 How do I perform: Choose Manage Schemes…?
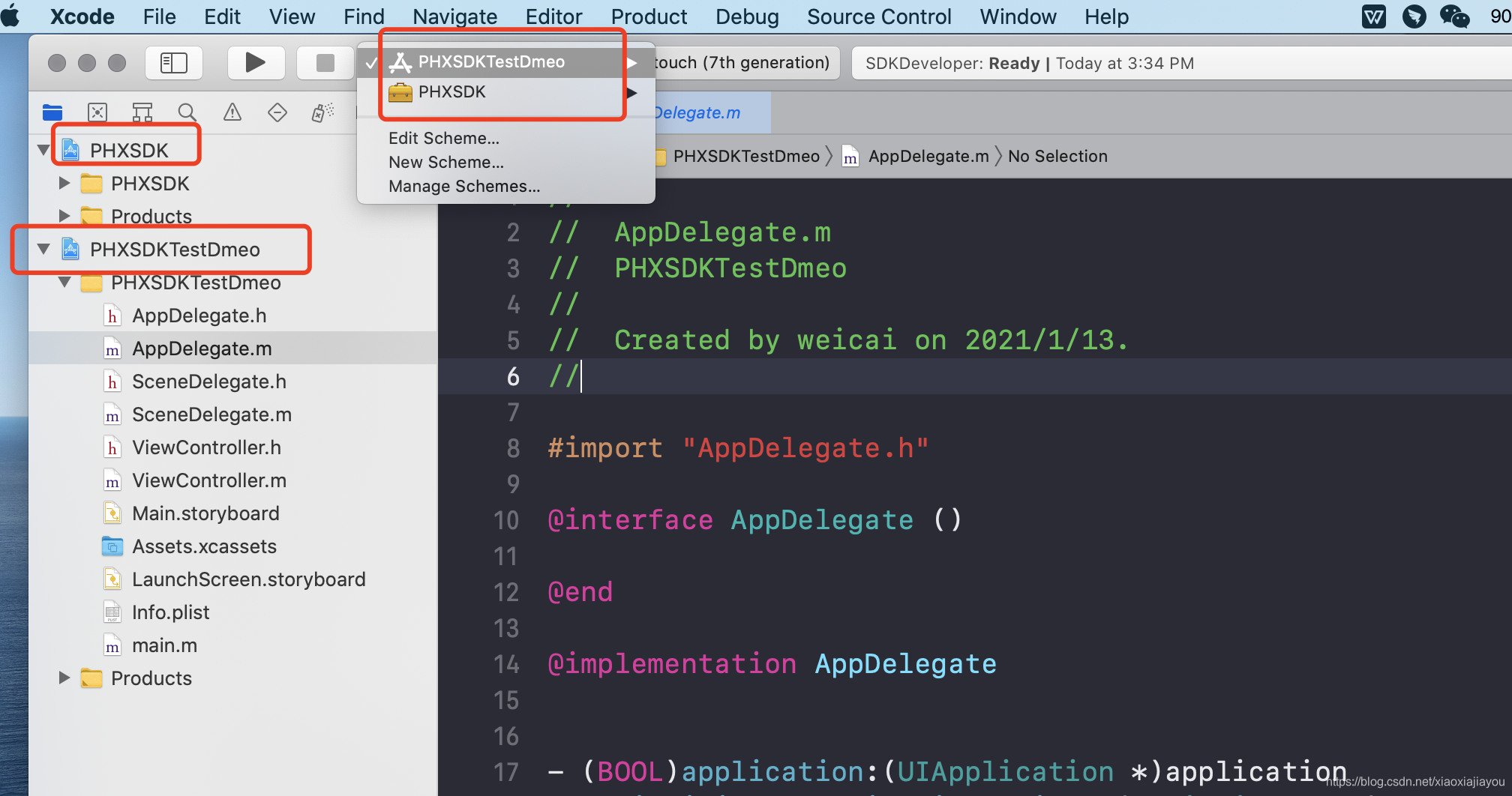tap(464, 186)
